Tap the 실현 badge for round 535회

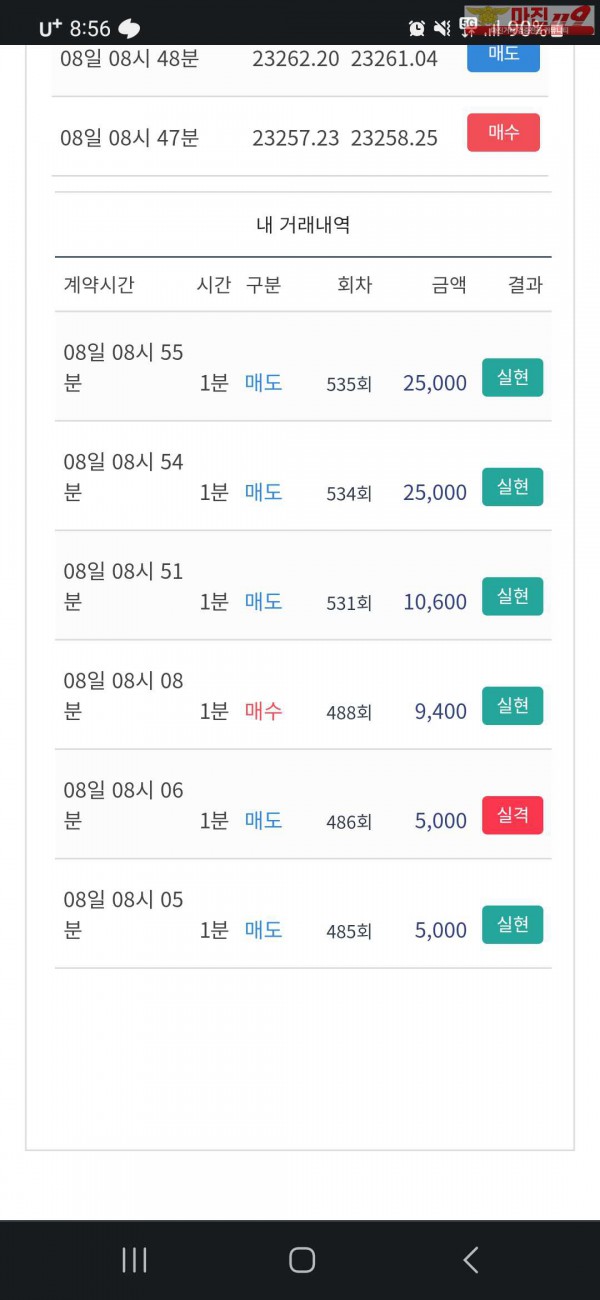(512, 378)
